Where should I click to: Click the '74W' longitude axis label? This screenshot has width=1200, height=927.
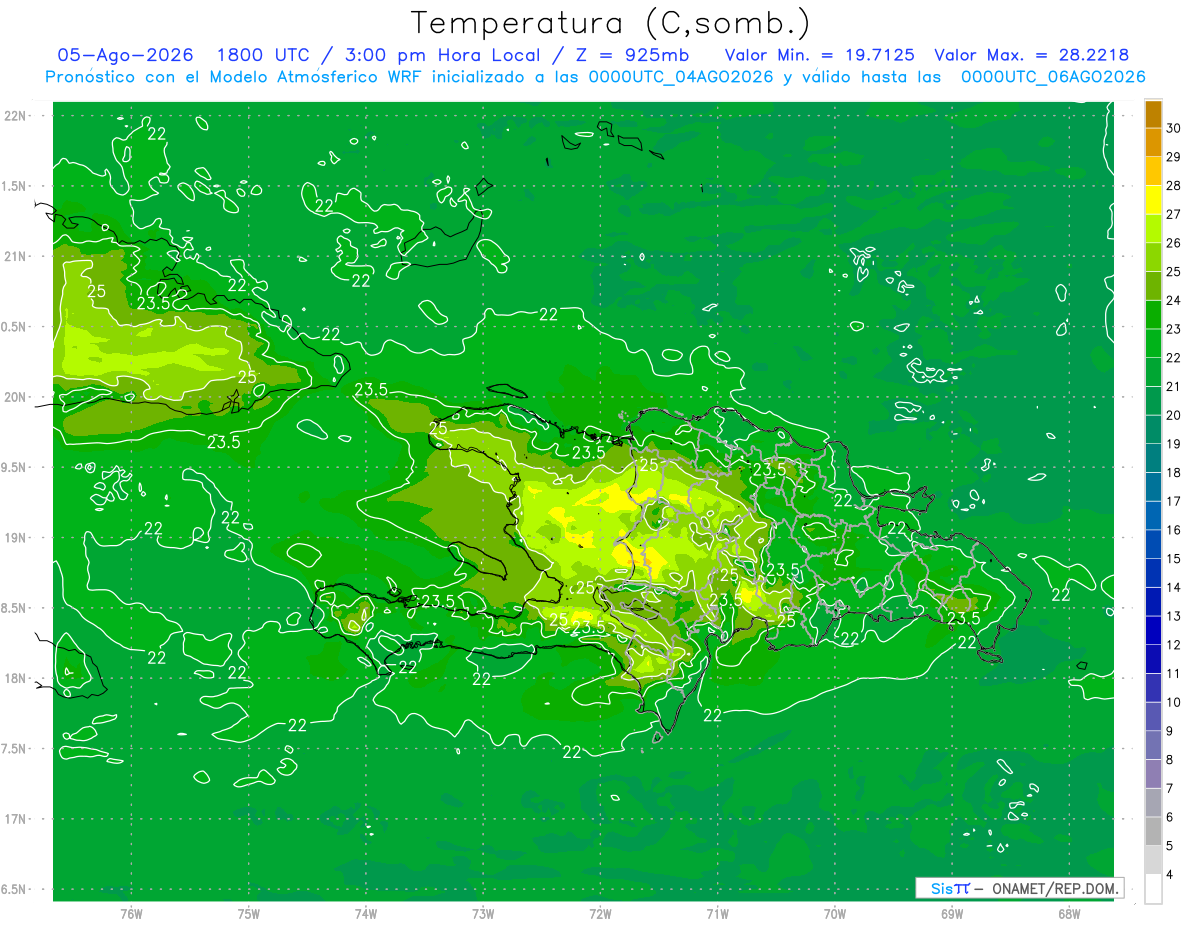366,914
